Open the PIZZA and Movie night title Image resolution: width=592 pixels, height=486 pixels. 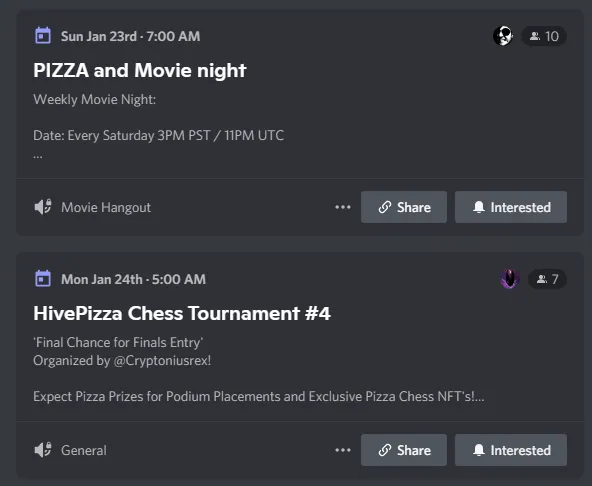[x=140, y=71]
